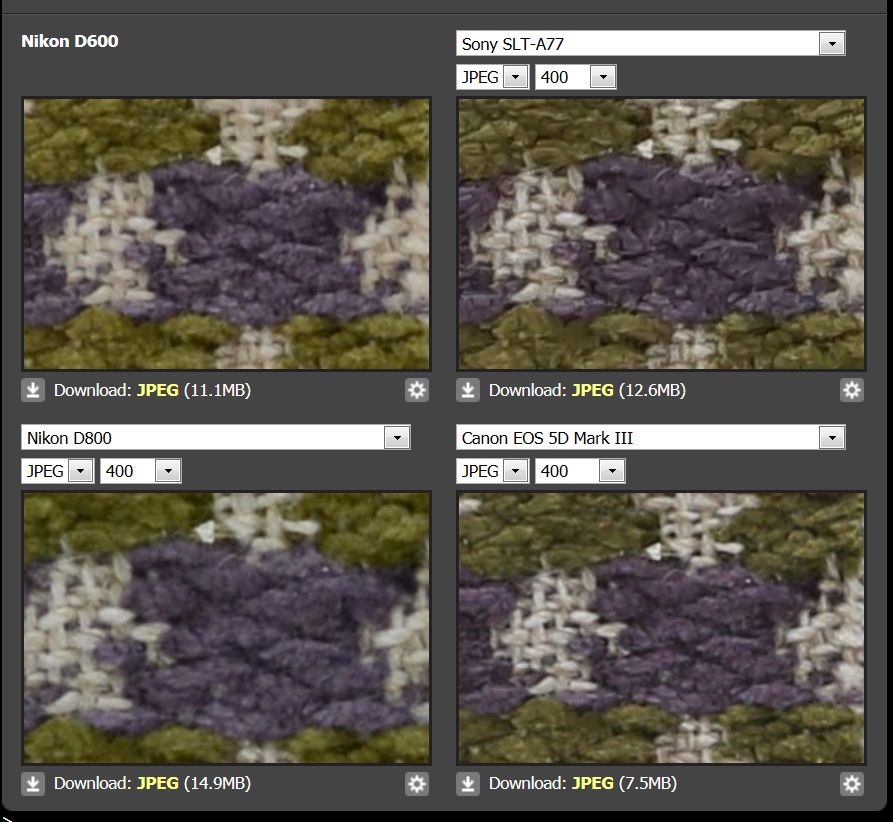Change the JPEG format for Sony SLT-A77
893x822 pixels.
(x=493, y=77)
